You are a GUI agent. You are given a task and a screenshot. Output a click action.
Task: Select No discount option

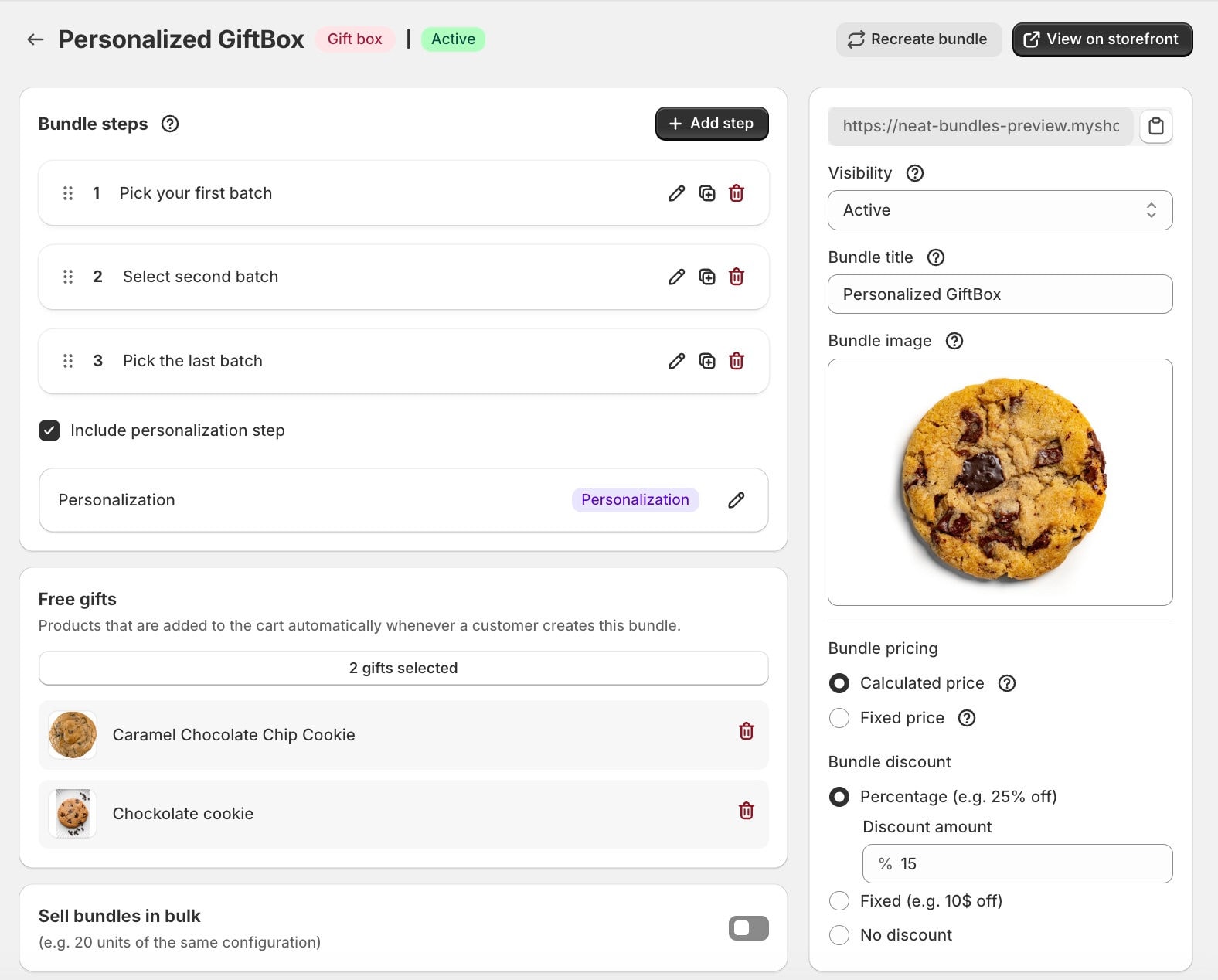click(839, 935)
